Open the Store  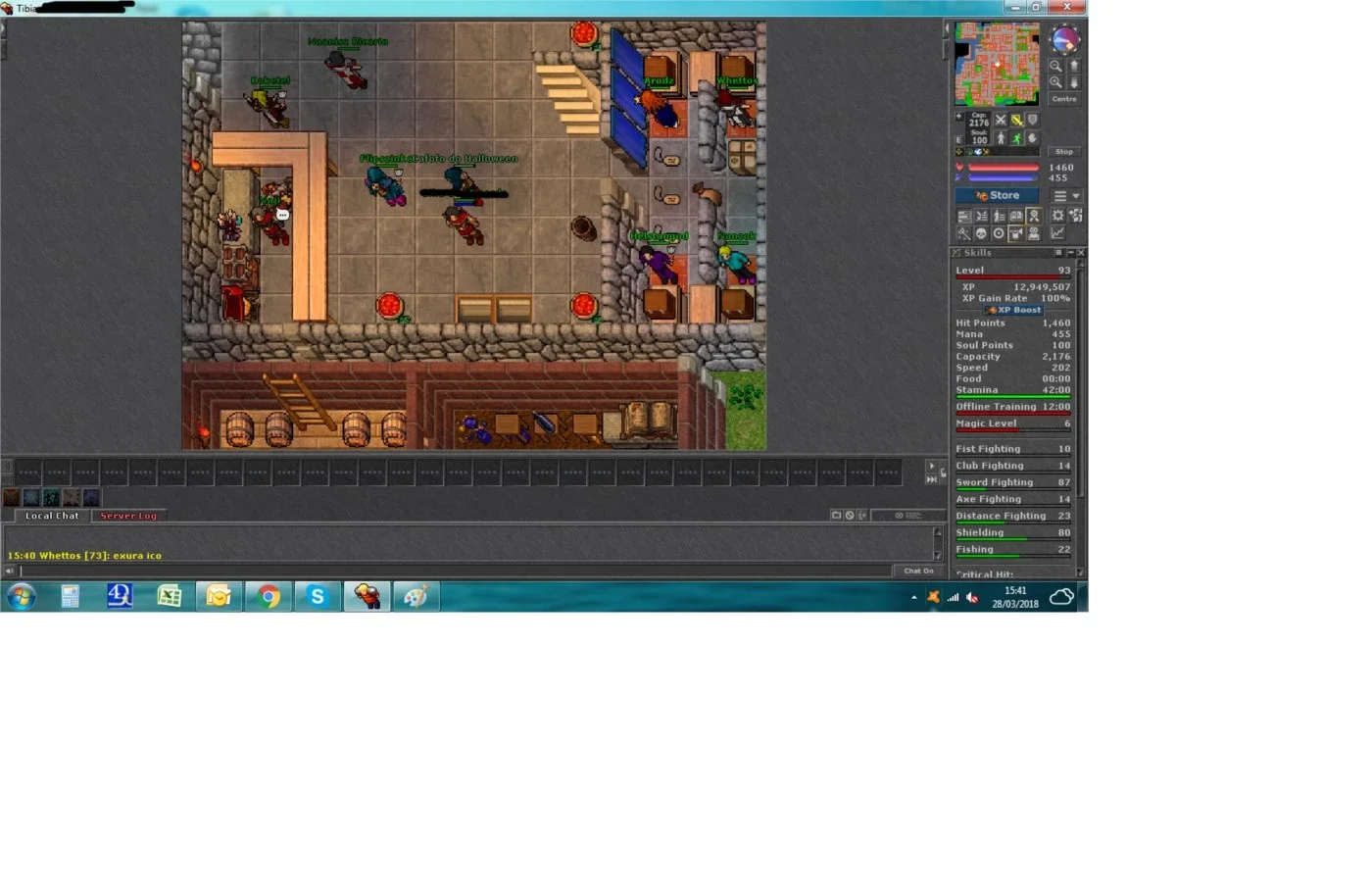[997, 195]
